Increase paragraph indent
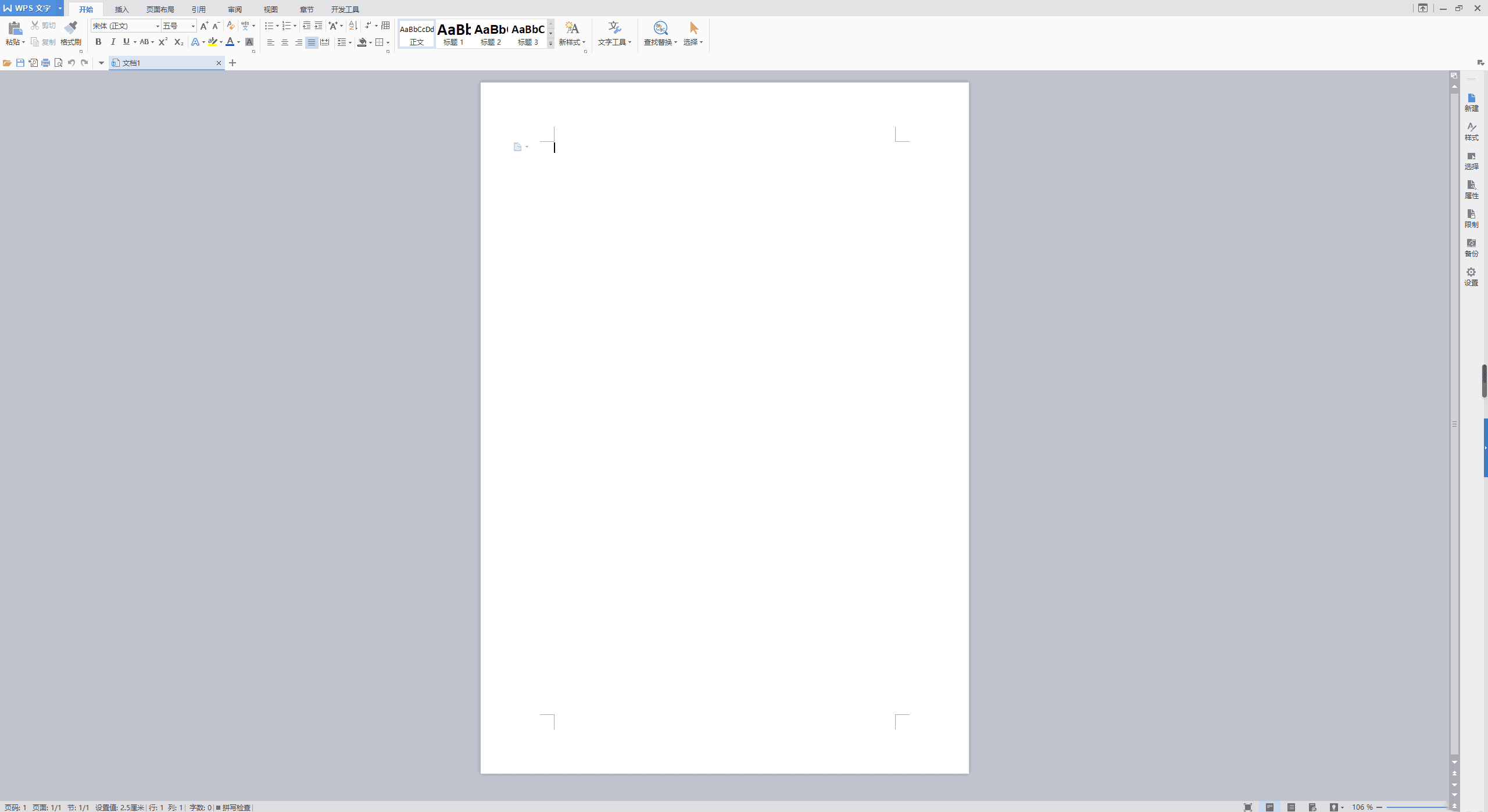Screen dimensions: 1488x812 [318, 26]
